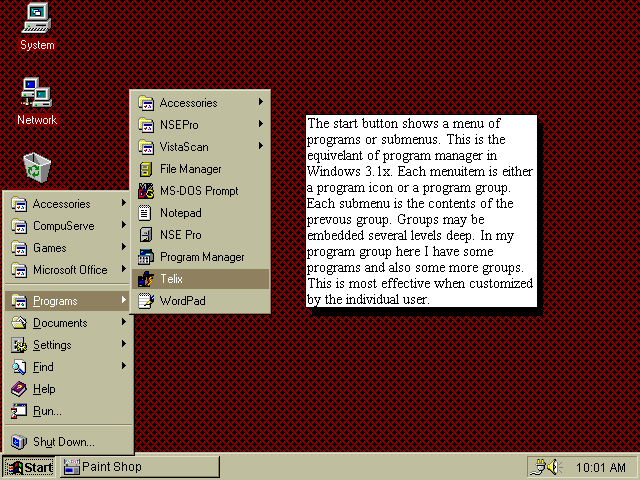Open Run from the Start menu
This screenshot has height=480, width=640.
pyautogui.click(x=47, y=411)
